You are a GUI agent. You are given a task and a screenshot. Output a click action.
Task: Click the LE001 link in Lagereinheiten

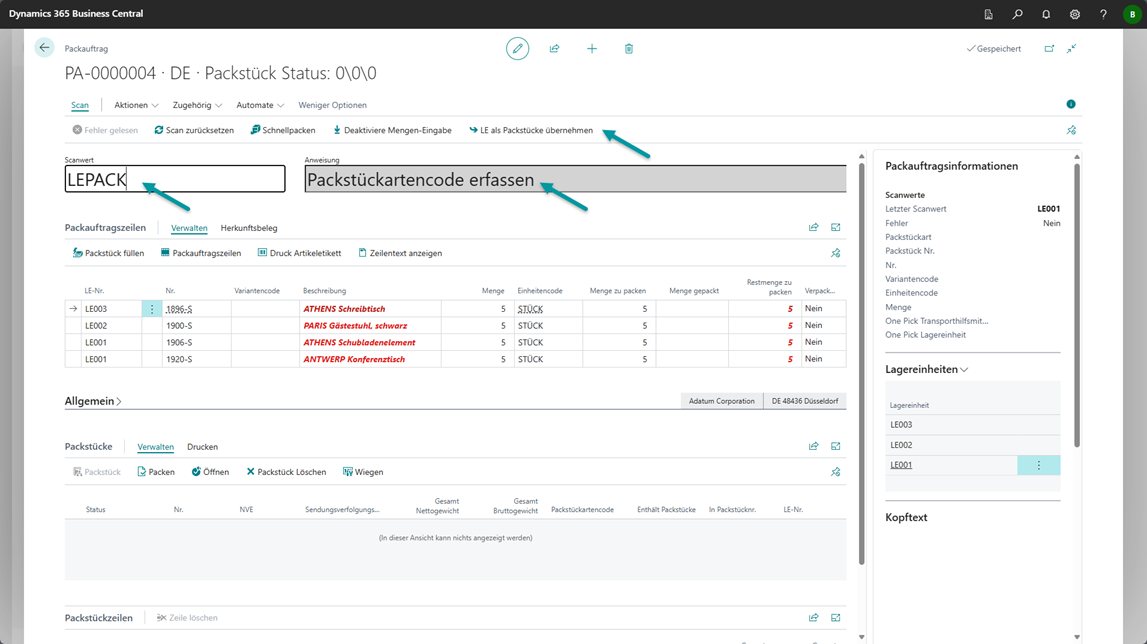click(x=901, y=465)
